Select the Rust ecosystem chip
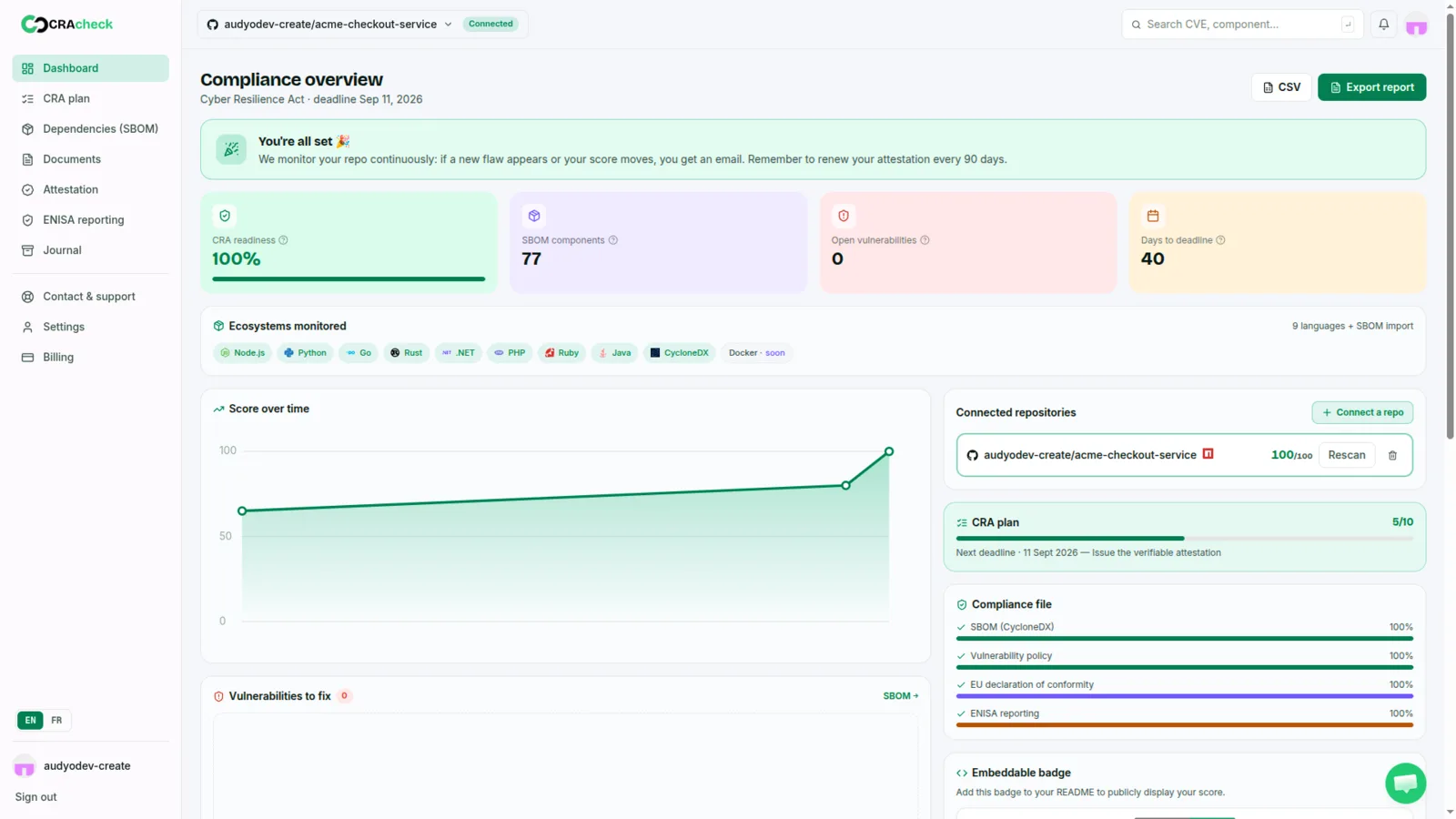This screenshot has height=819, width=1456. 406,353
